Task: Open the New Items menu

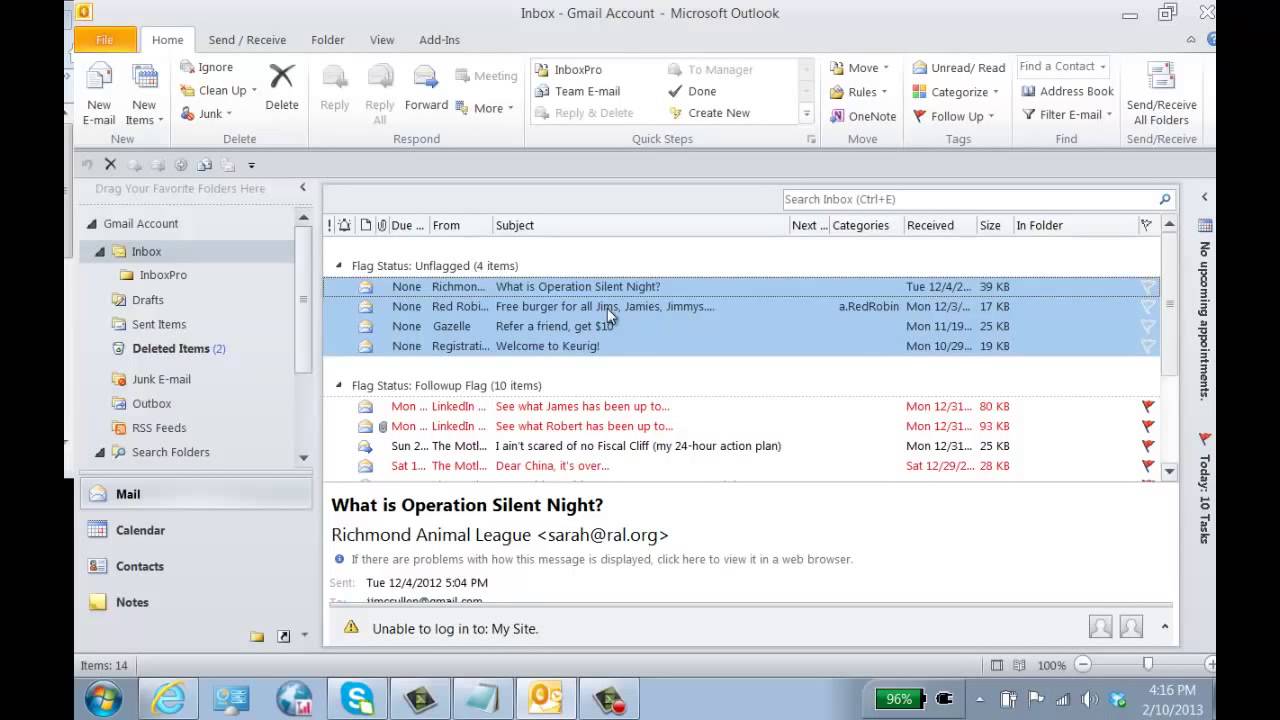Action: [x=144, y=94]
